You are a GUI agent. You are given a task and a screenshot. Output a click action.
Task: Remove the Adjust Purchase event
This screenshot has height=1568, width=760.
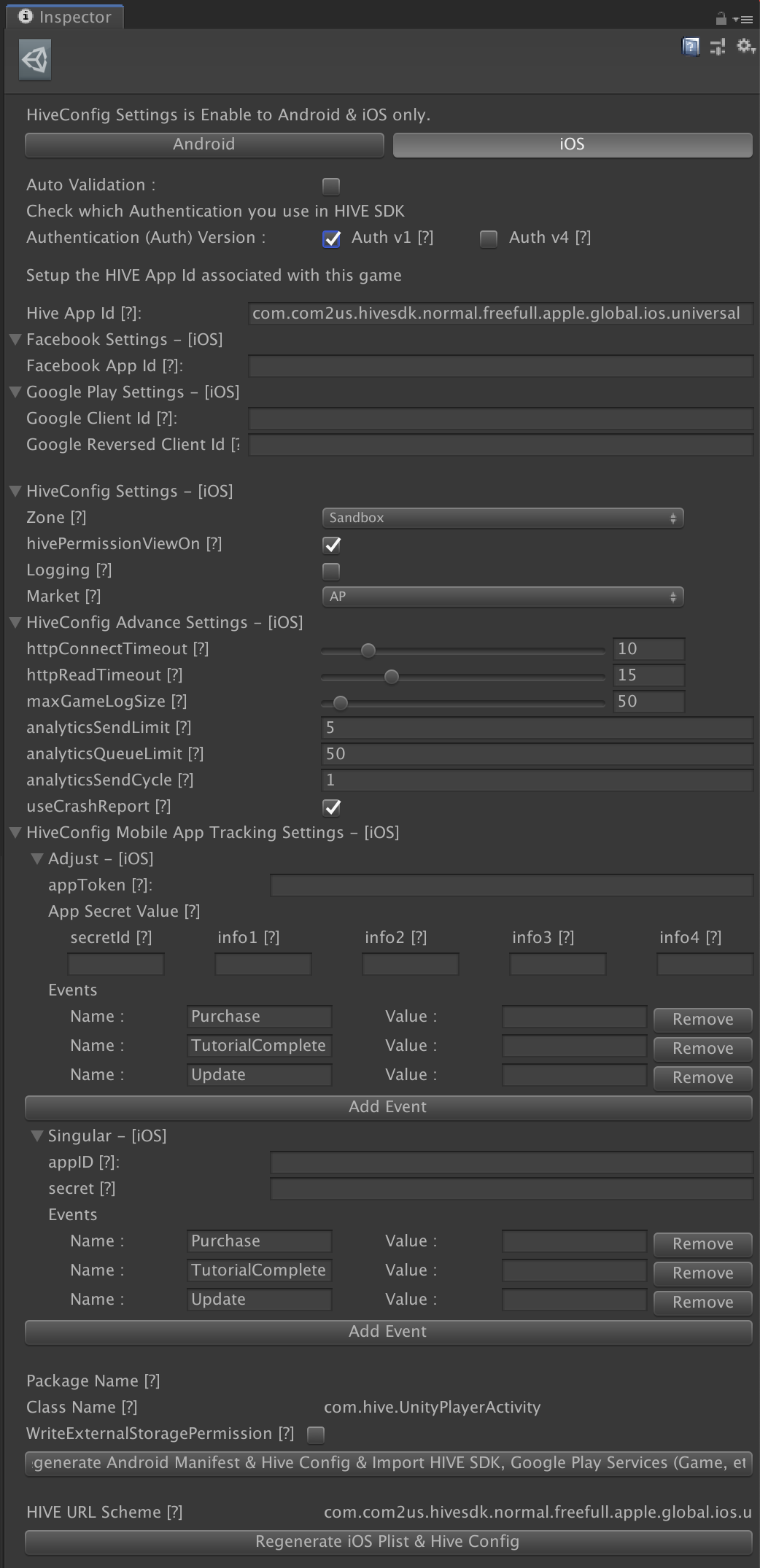pyautogui.click(x=703, y=1019)
